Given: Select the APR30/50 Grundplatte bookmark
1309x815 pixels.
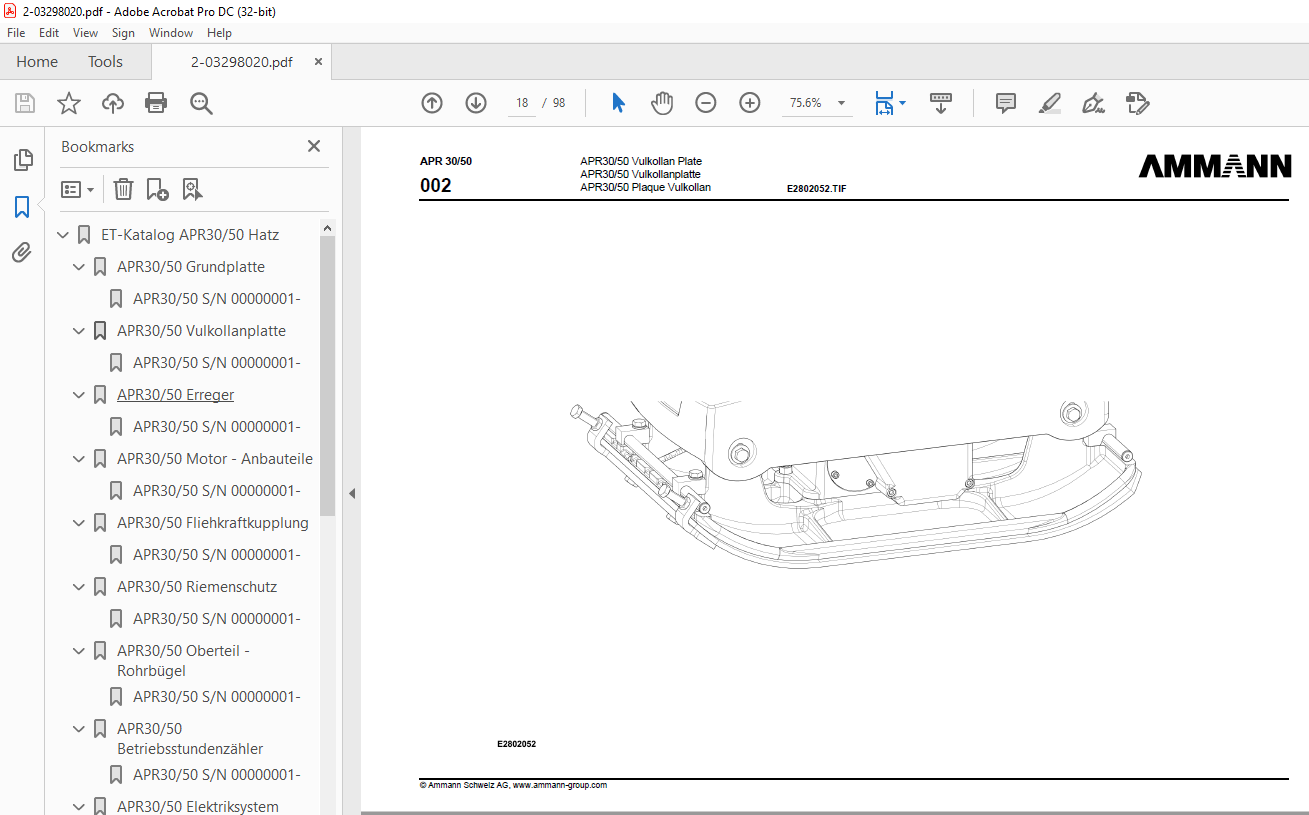Looking at the screenshot, I should click(x=191, y=267).
